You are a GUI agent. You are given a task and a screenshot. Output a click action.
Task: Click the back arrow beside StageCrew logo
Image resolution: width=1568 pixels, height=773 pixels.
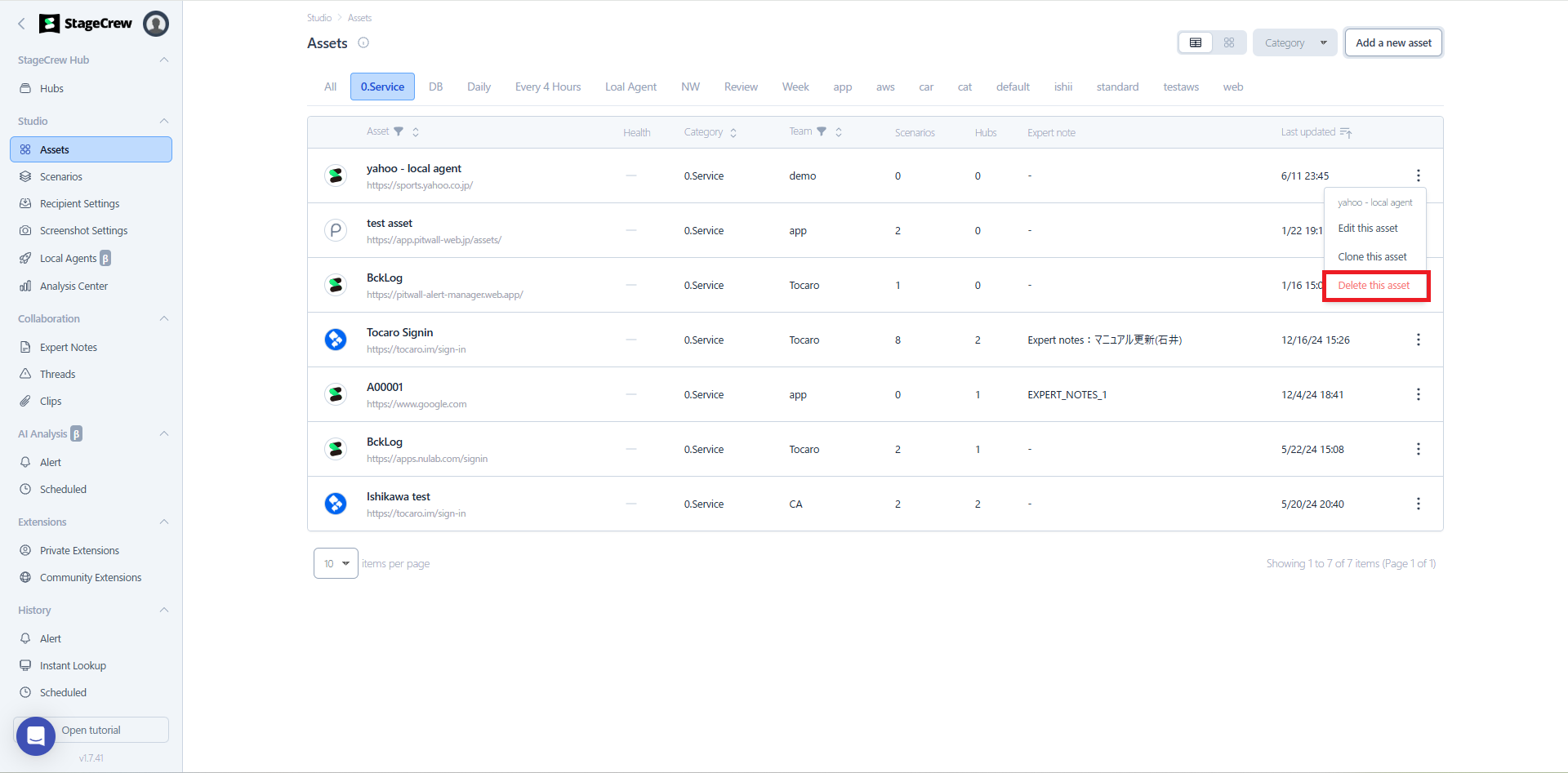coord(22,24)
